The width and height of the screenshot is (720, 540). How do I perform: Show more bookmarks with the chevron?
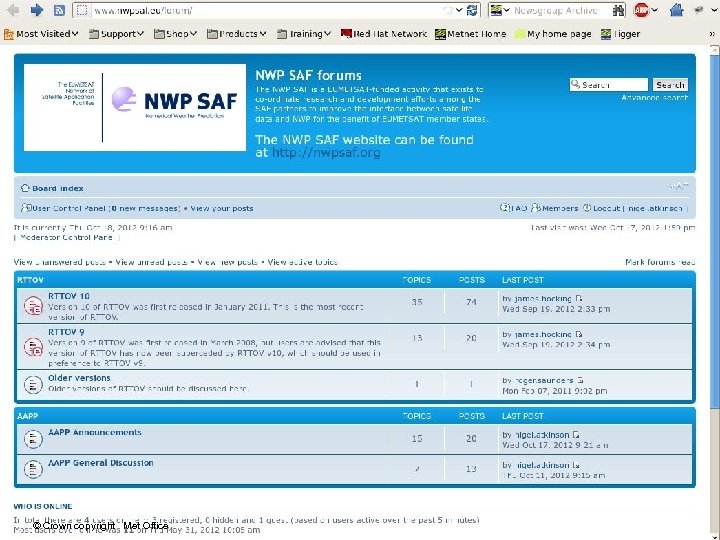pos(711,34)
